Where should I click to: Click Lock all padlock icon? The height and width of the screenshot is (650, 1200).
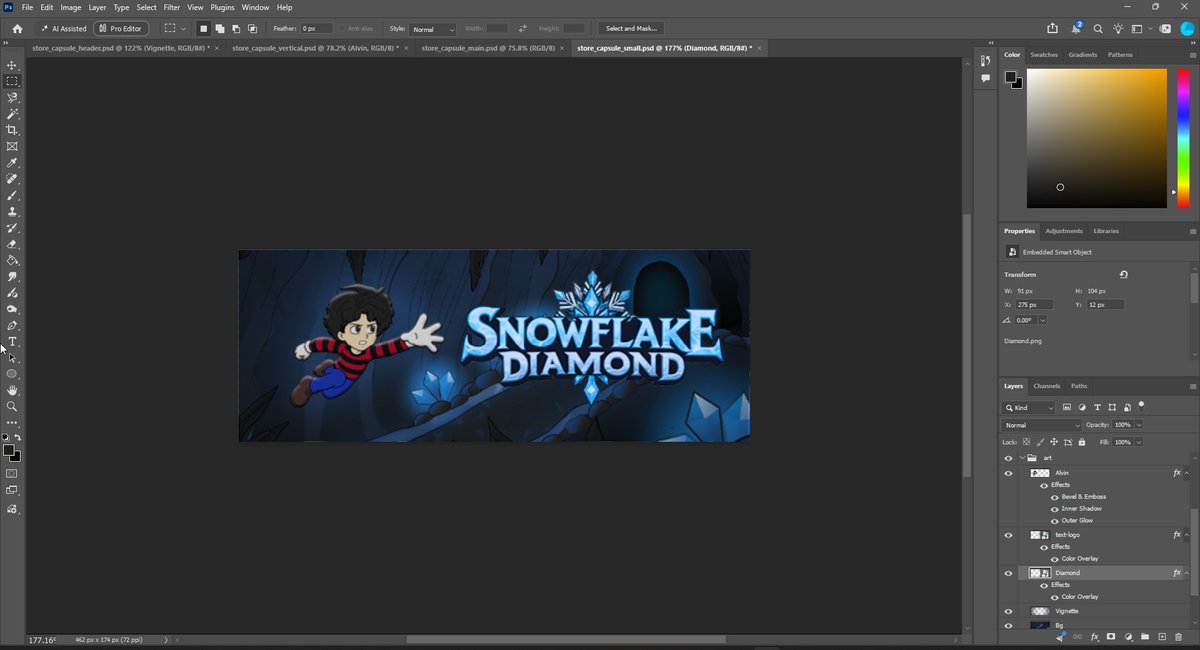(x=1081, y=442)
